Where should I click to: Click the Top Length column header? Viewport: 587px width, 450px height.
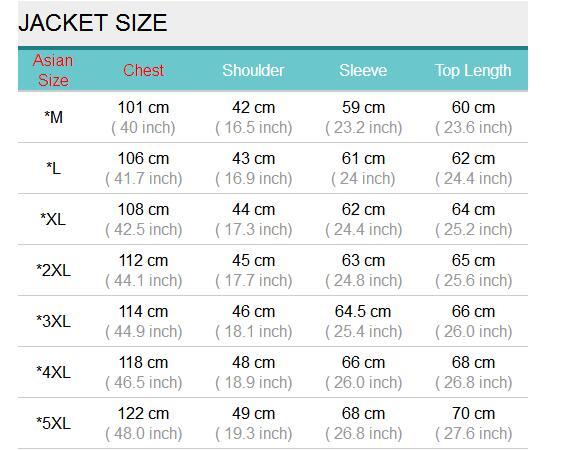coord(473,71)
